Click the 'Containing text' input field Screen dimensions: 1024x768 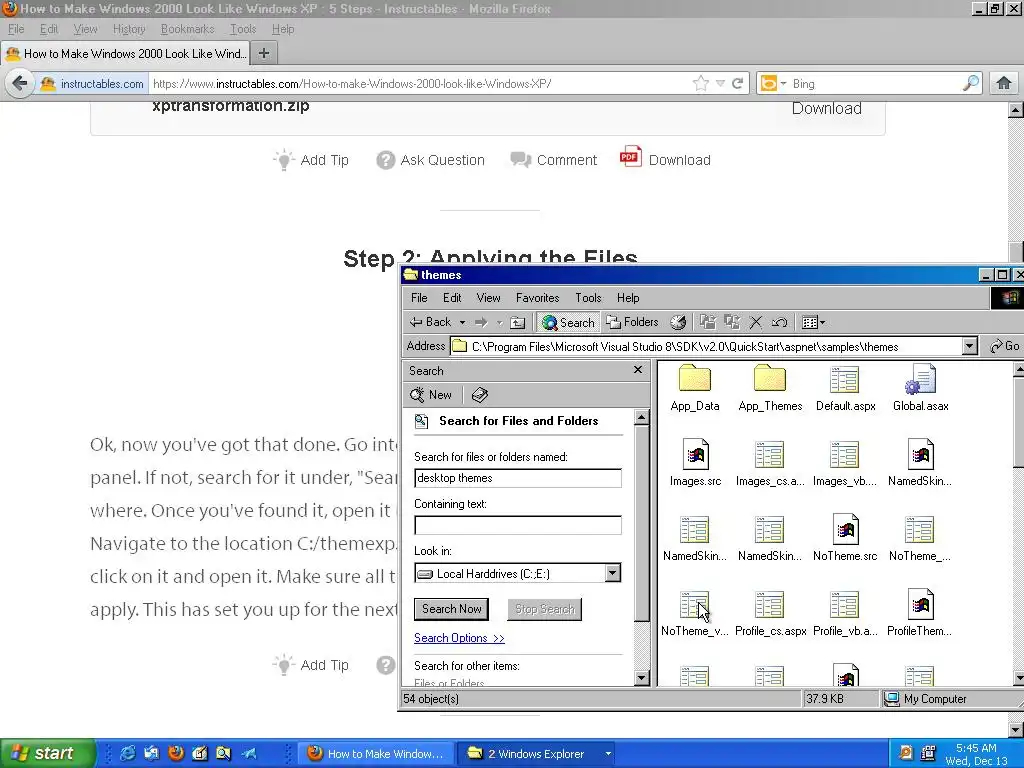tap(518, 525)
